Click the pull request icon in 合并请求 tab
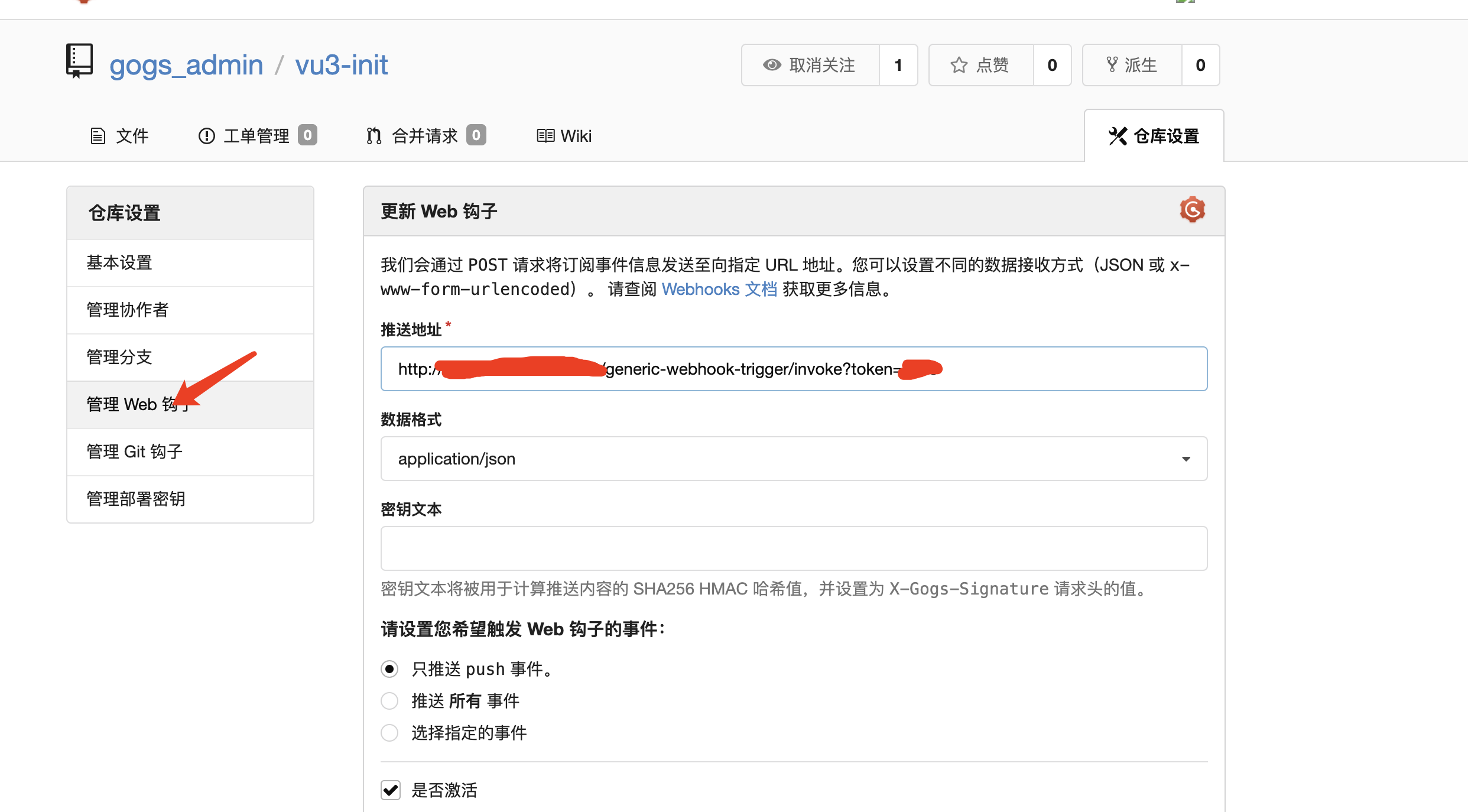1468x812 pixels. (374, 136)
